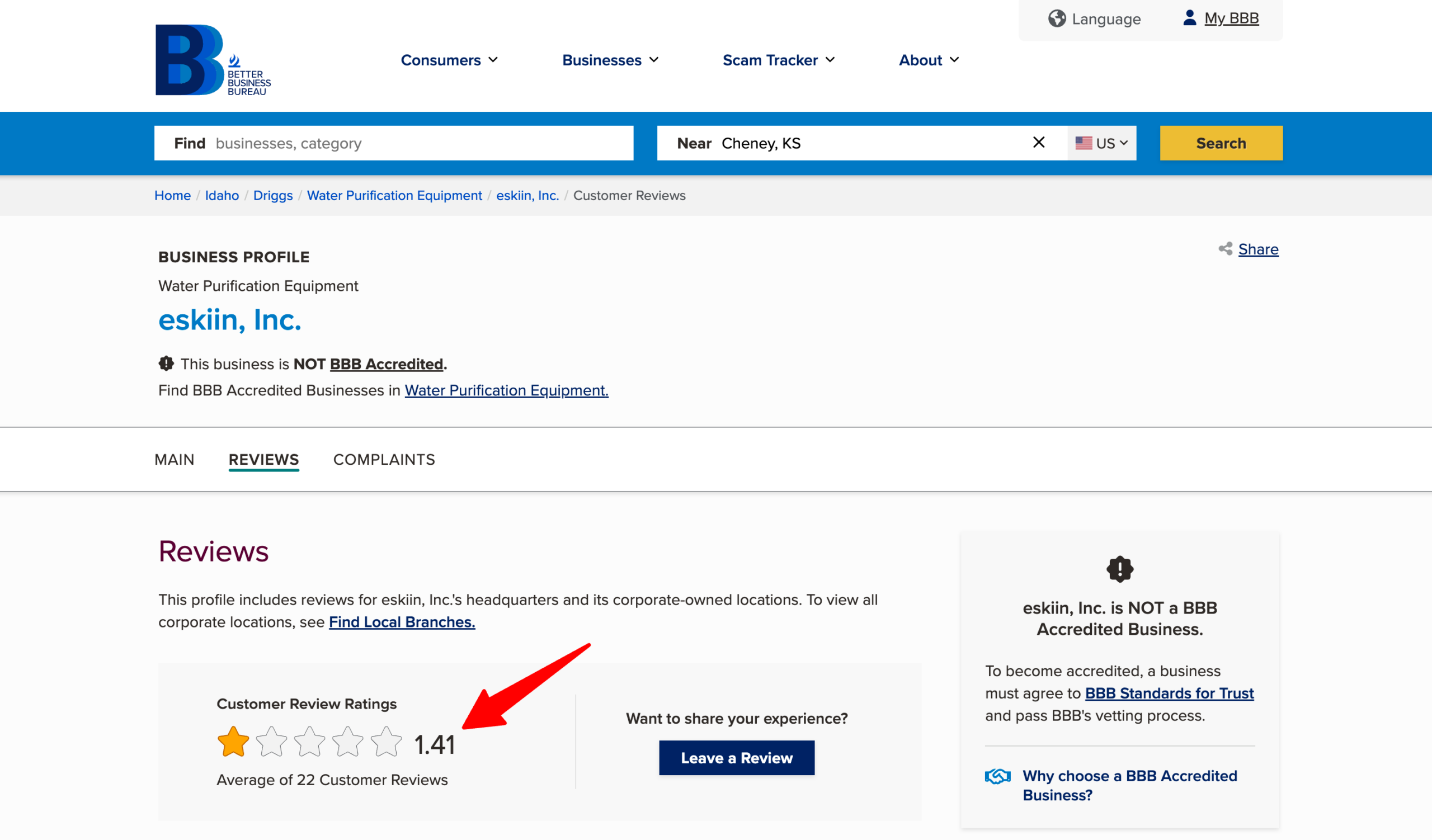Click the eskiin, Inc. business title

tap(229, 320)
